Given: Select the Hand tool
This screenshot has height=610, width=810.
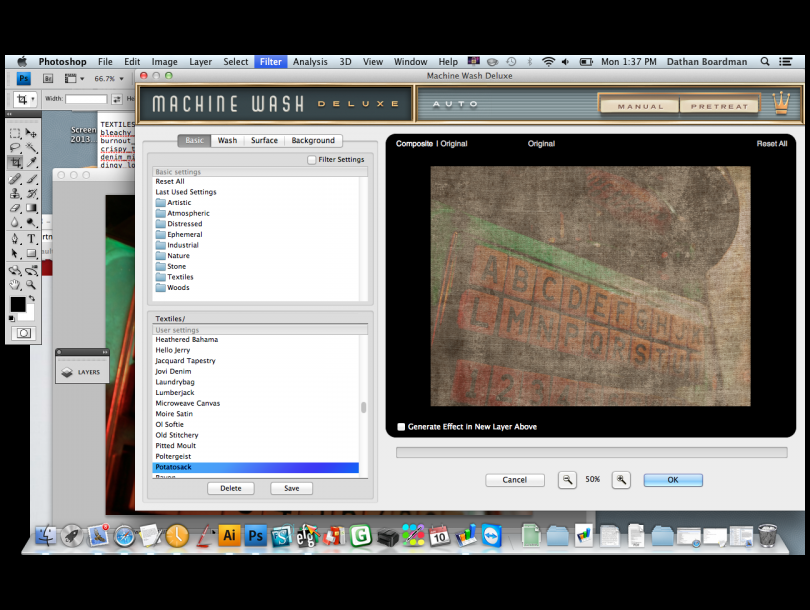Looking at the screenshot, I should coord(15,285).
